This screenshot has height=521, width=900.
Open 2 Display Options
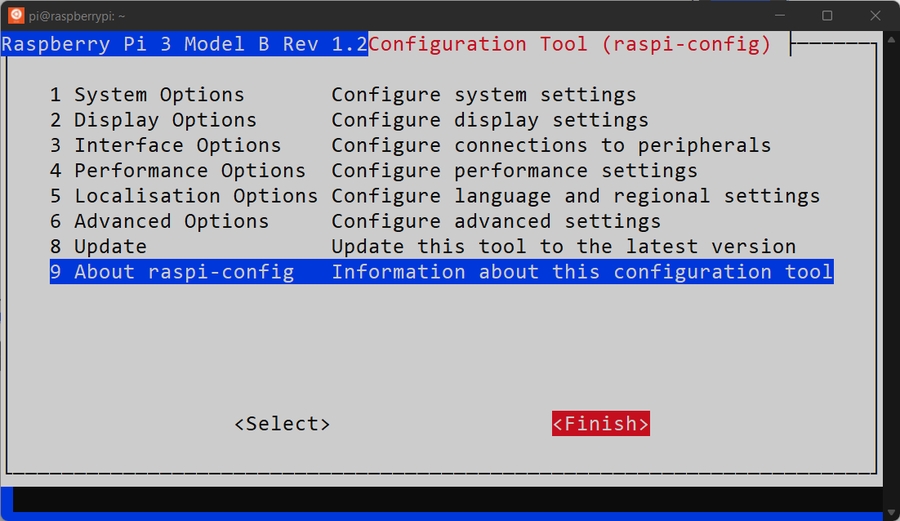(153, 120)
